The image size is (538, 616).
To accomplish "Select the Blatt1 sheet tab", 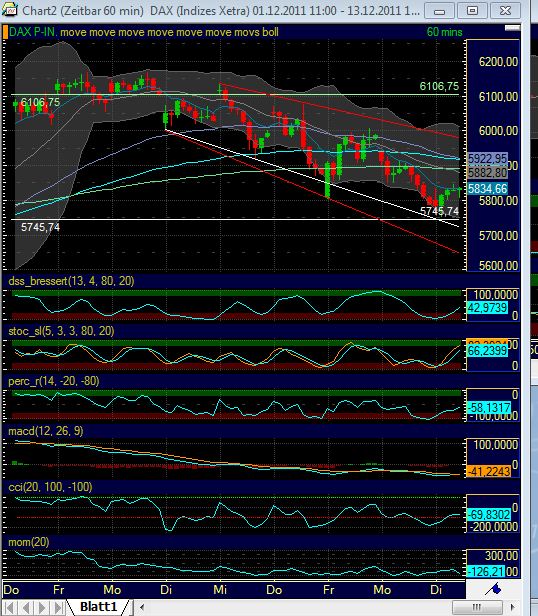I will 99,607.
